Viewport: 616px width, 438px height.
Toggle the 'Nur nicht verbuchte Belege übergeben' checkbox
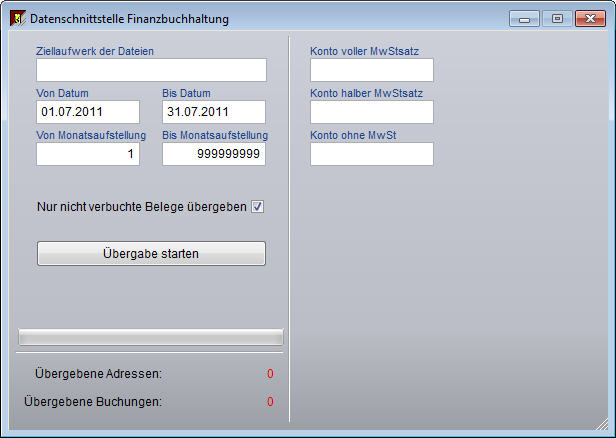coord(257,207)
